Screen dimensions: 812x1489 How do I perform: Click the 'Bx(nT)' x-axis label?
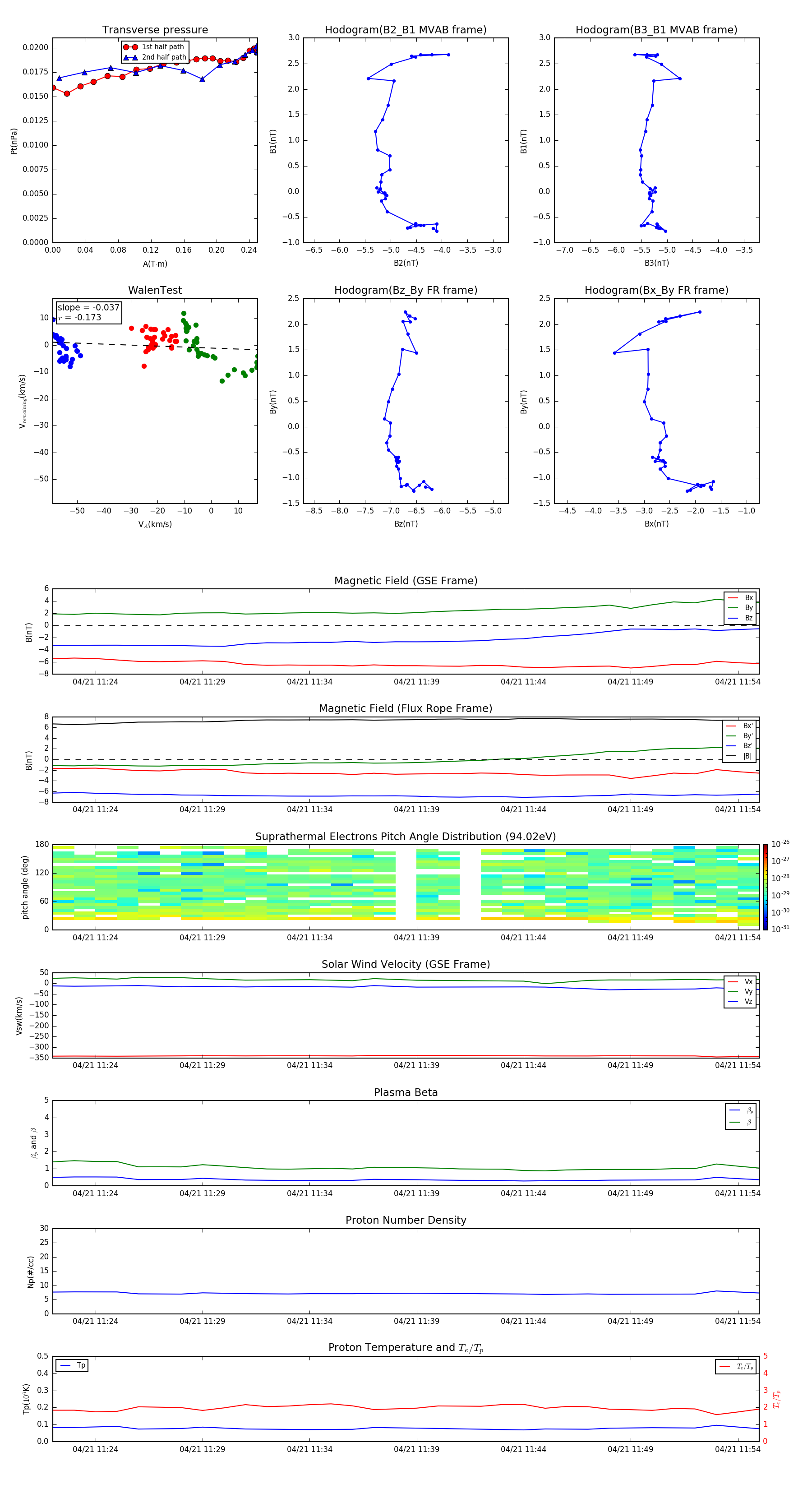coord(656,524)
